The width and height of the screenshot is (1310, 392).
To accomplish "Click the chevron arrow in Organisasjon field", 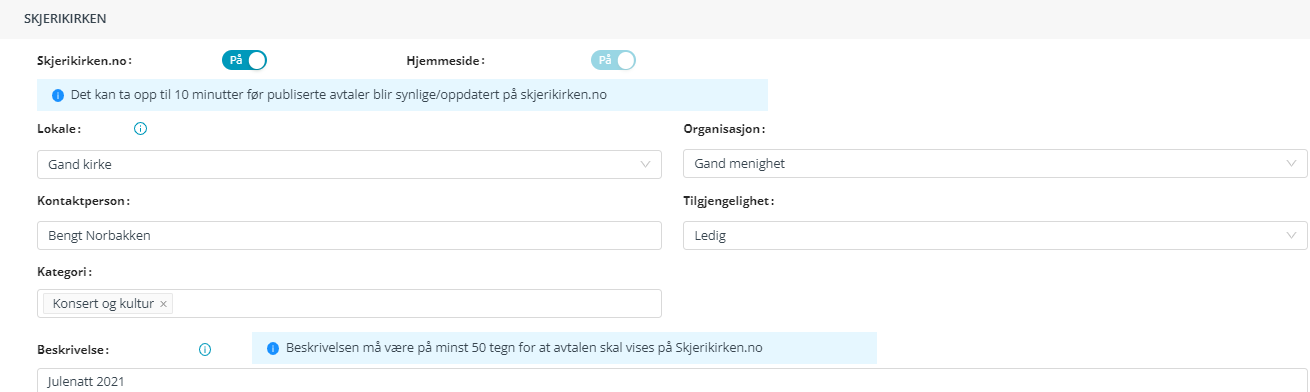I will tap(1291, 164).
